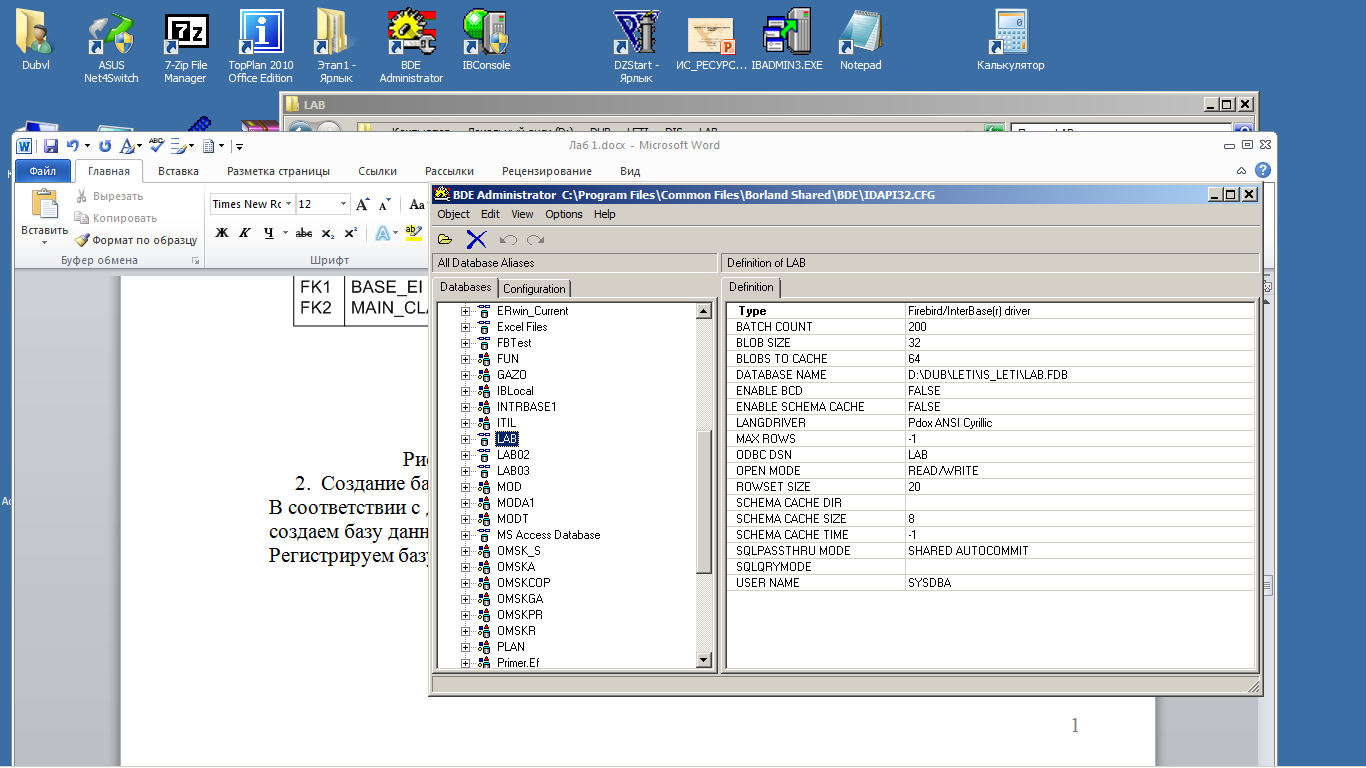Toggle bold Ж formatting in Word
The width and height of the screenshot is (1366, 768).
[x=222, y=233]
